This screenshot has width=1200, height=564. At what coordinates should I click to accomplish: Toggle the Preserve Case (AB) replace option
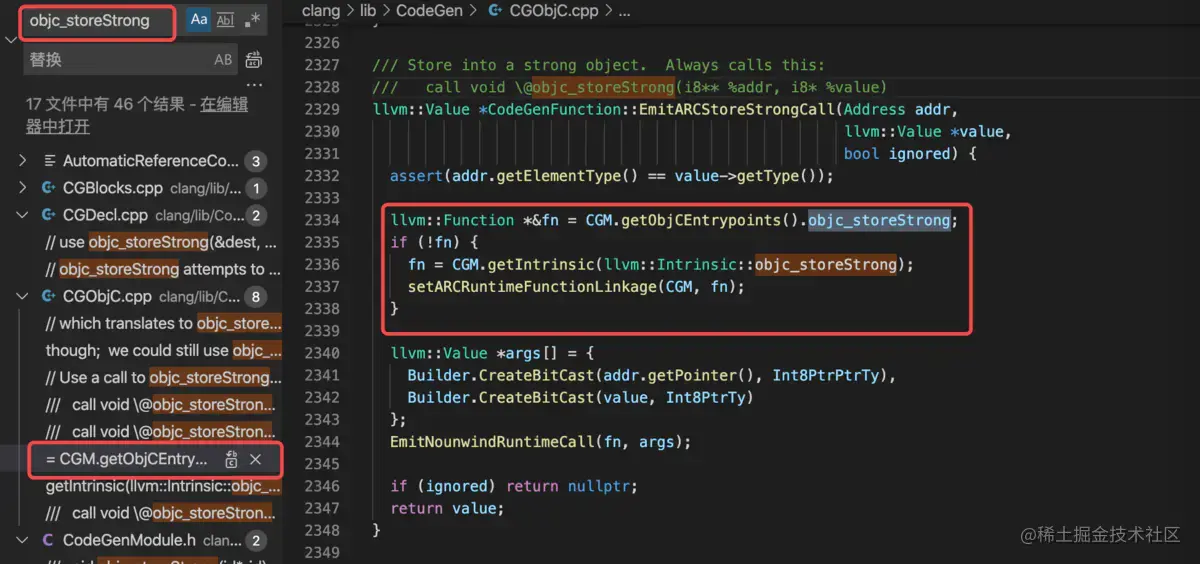point(223,60)
